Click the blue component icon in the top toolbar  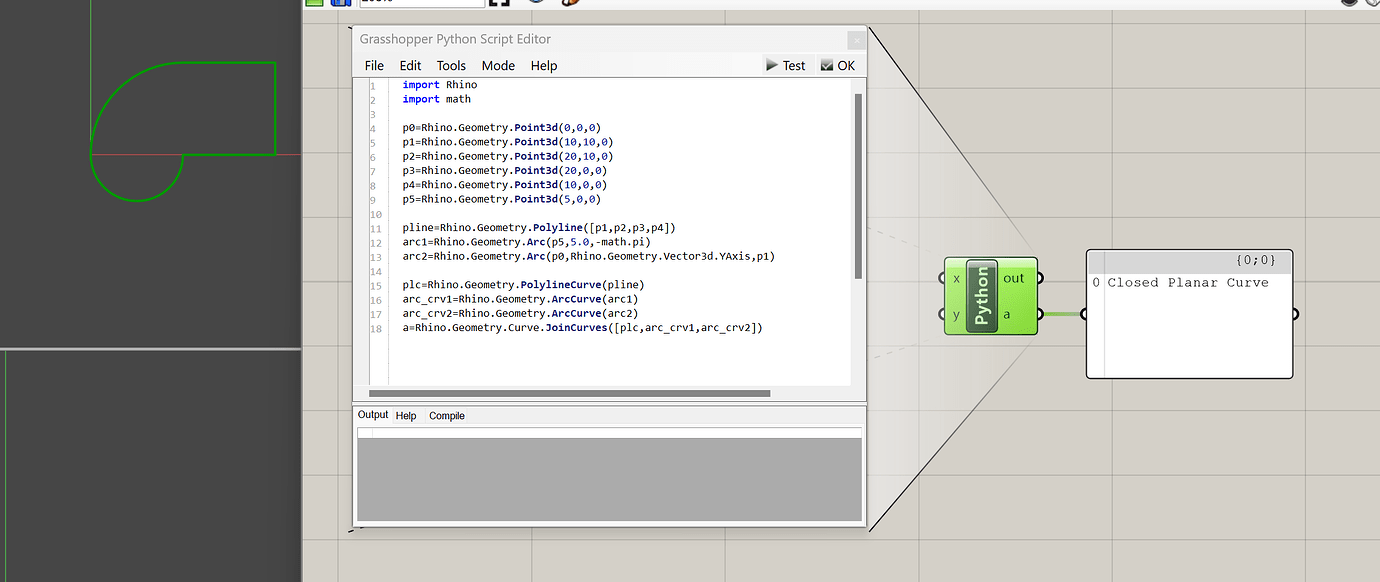(x=340, y=3)
